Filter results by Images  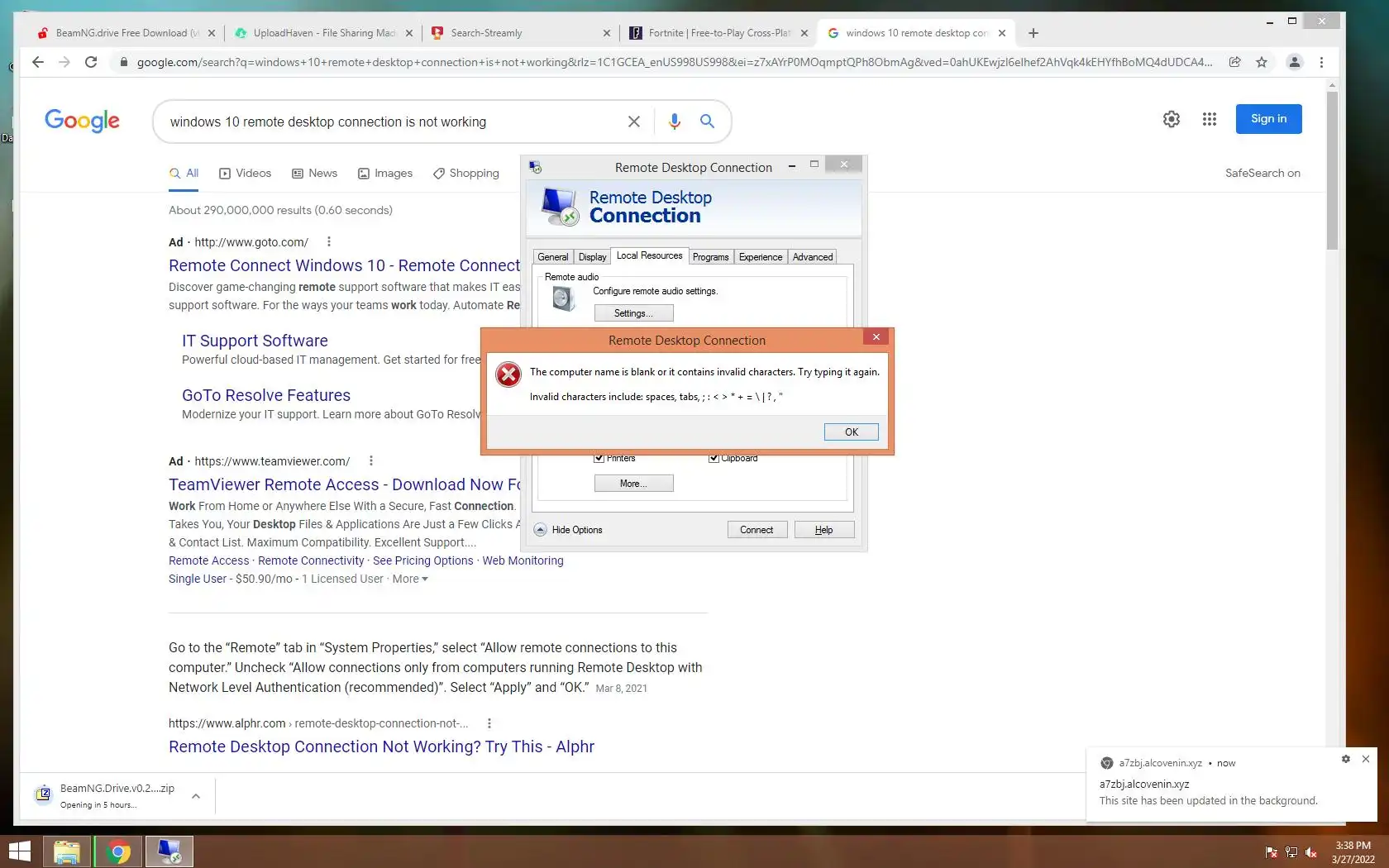coord(384,174)
